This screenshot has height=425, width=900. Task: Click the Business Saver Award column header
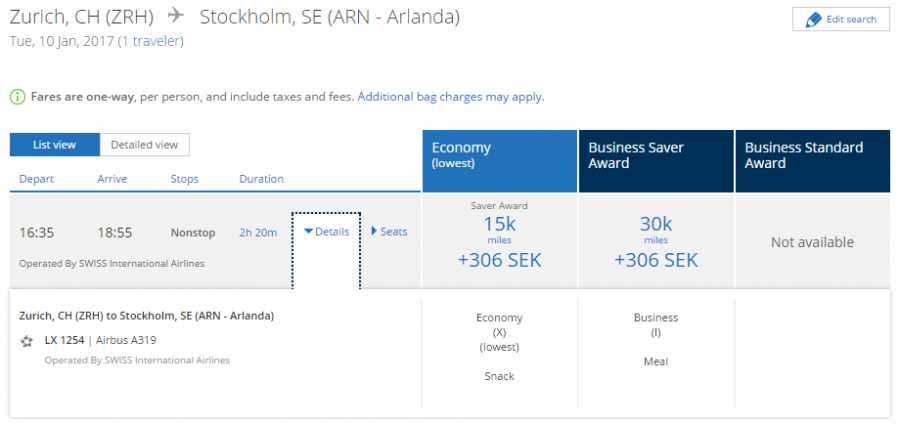click(656, 161)
